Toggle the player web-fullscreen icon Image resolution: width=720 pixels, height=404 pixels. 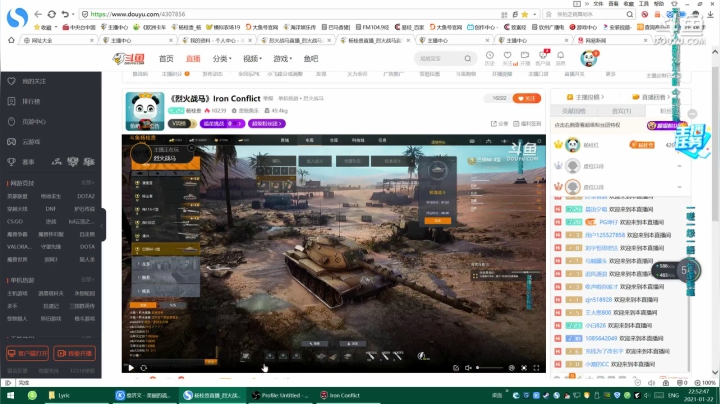tap(524, 368)
